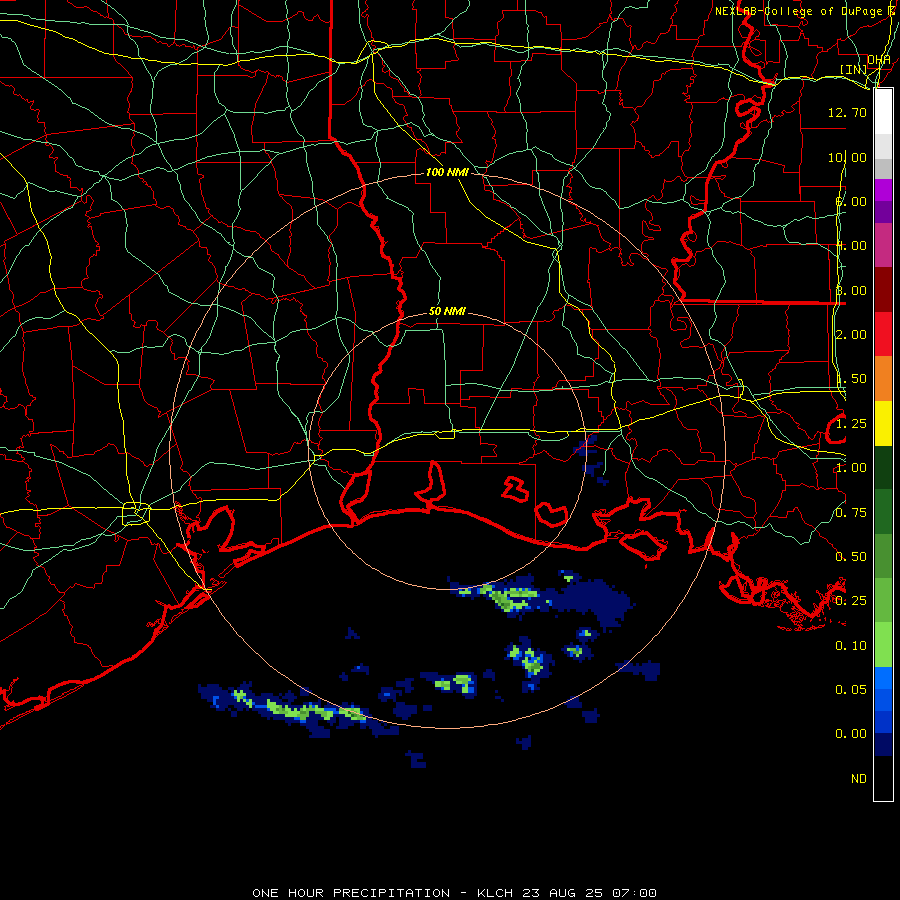Click the OHA product label above legend
This screenshot has height=900, width=900.
tap(878, 59)
